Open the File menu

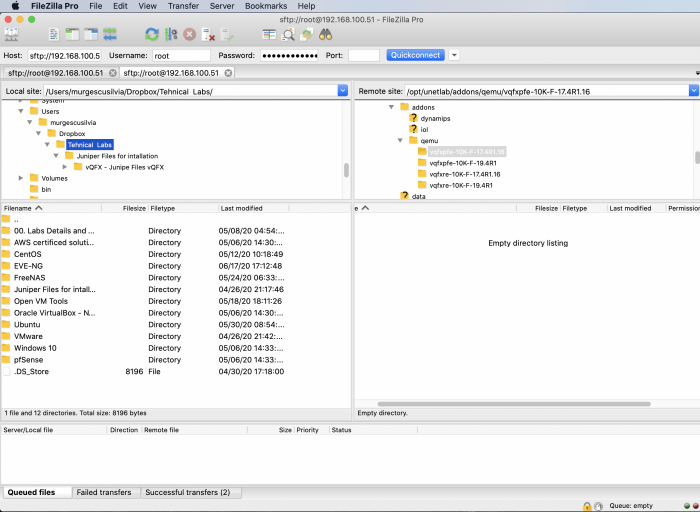pyautogui.click(x=96, y=6)
